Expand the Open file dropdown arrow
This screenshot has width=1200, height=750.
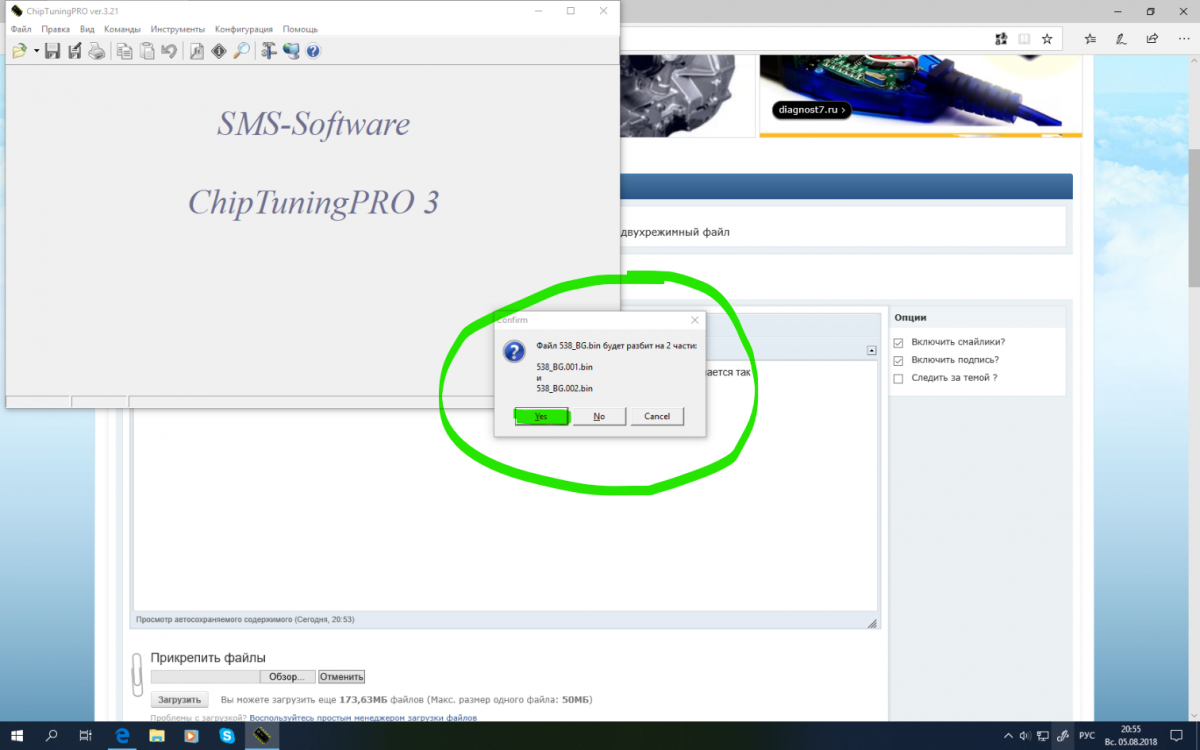(x=36, y=51)
